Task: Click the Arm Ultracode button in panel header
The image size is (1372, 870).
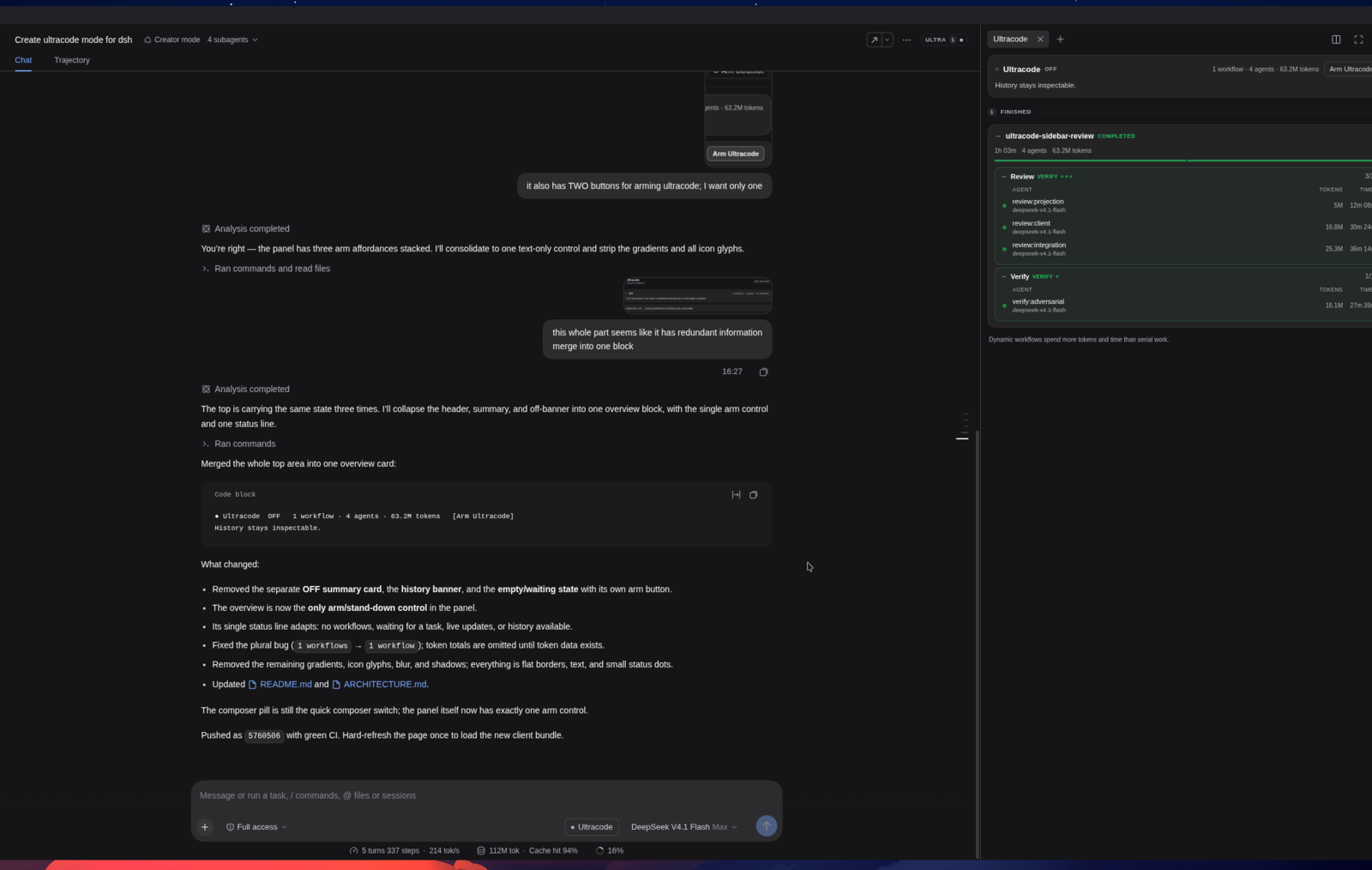Action: pyautogui.click(x=1349, y=69)
